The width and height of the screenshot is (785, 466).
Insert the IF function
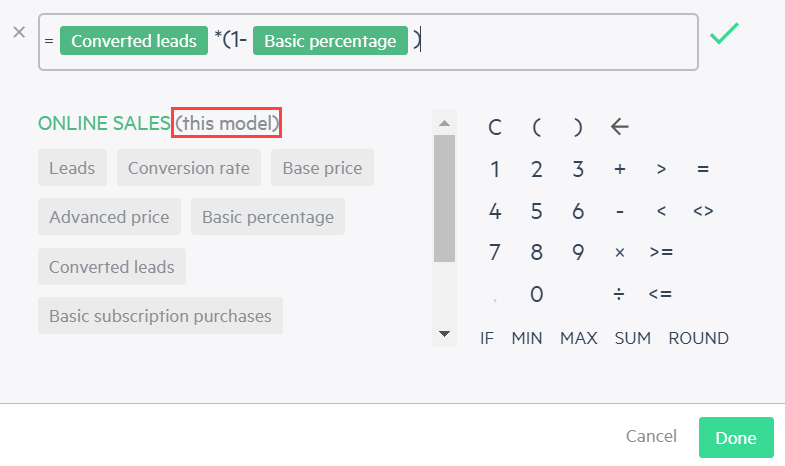pyautogui.click(x=487, y=338)
